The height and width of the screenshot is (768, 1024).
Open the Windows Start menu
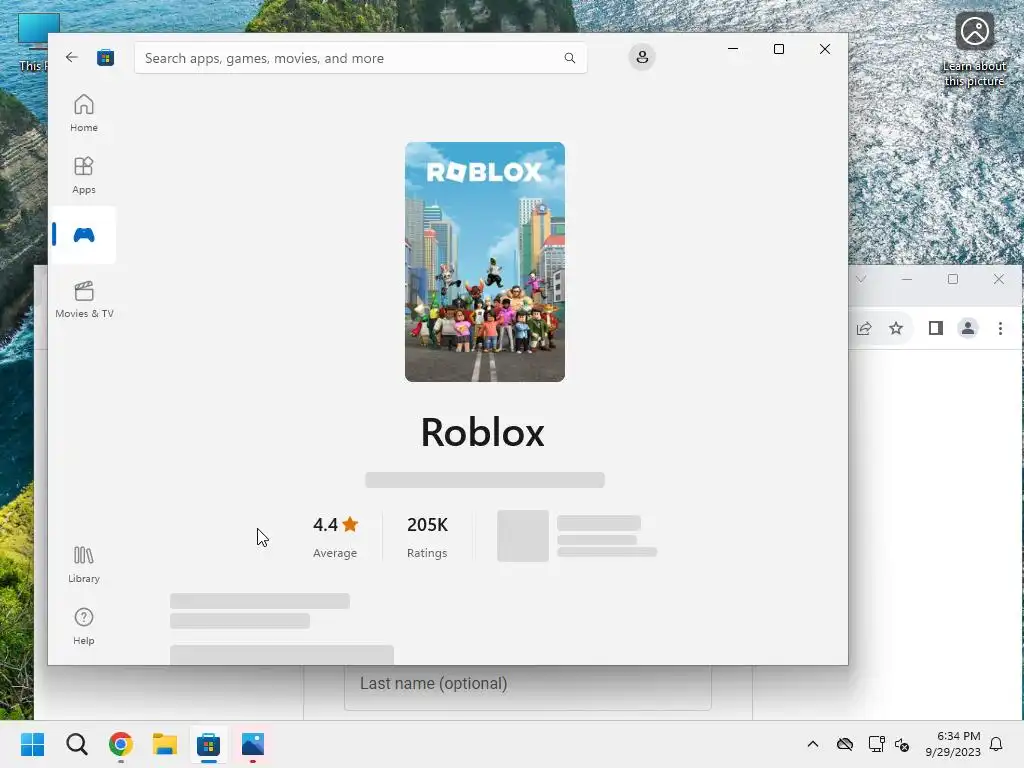(33, 744)
